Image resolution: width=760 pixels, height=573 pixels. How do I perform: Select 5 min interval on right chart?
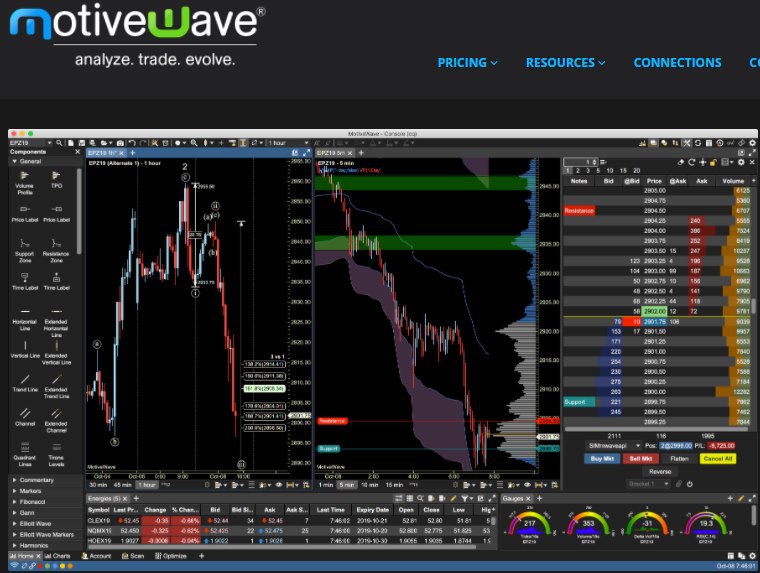click(x=347, y=485)
